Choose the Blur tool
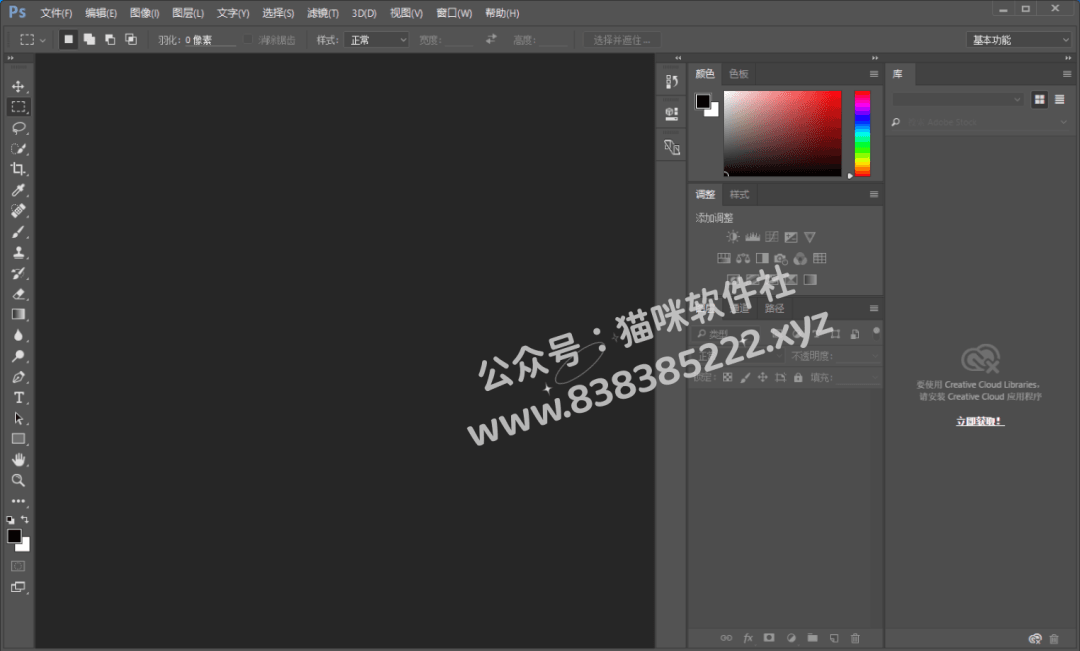 18,335
